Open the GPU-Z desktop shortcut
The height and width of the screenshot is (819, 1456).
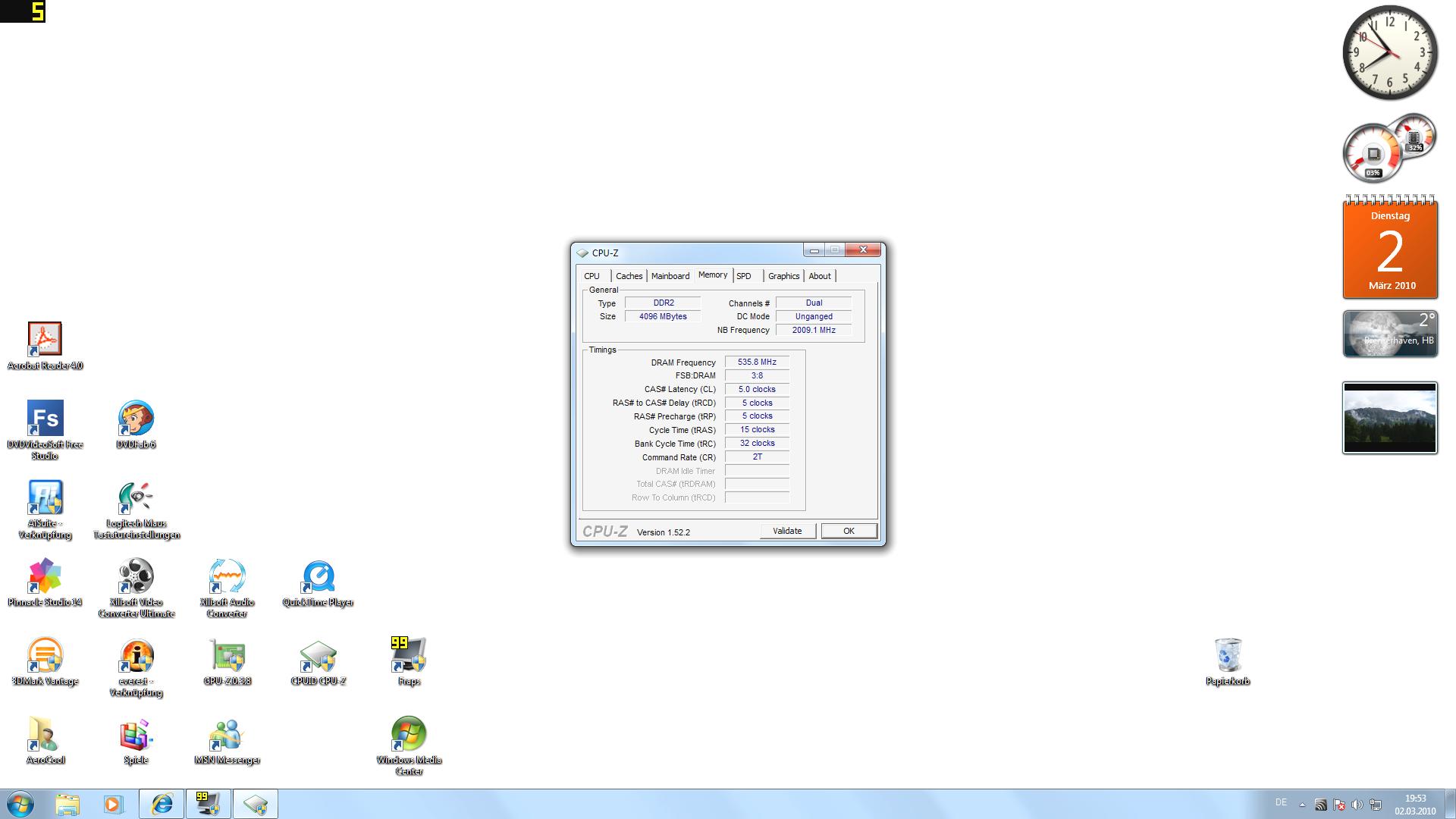[x=227, y=657]
